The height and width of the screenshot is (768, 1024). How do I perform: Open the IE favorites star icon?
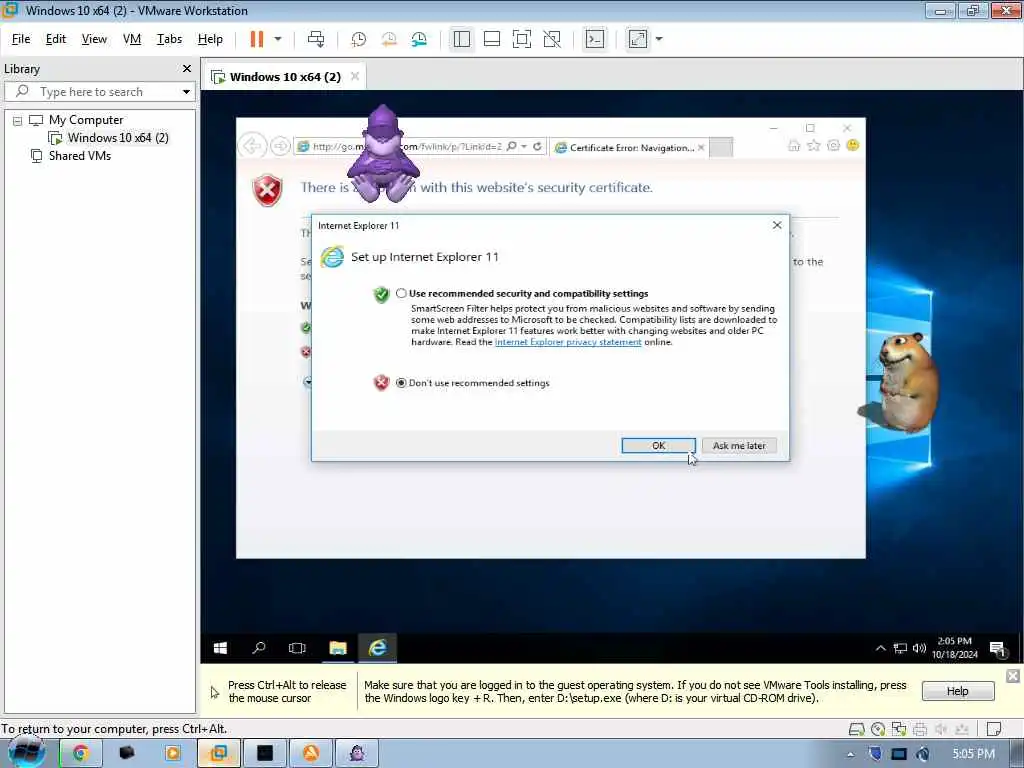814,146
